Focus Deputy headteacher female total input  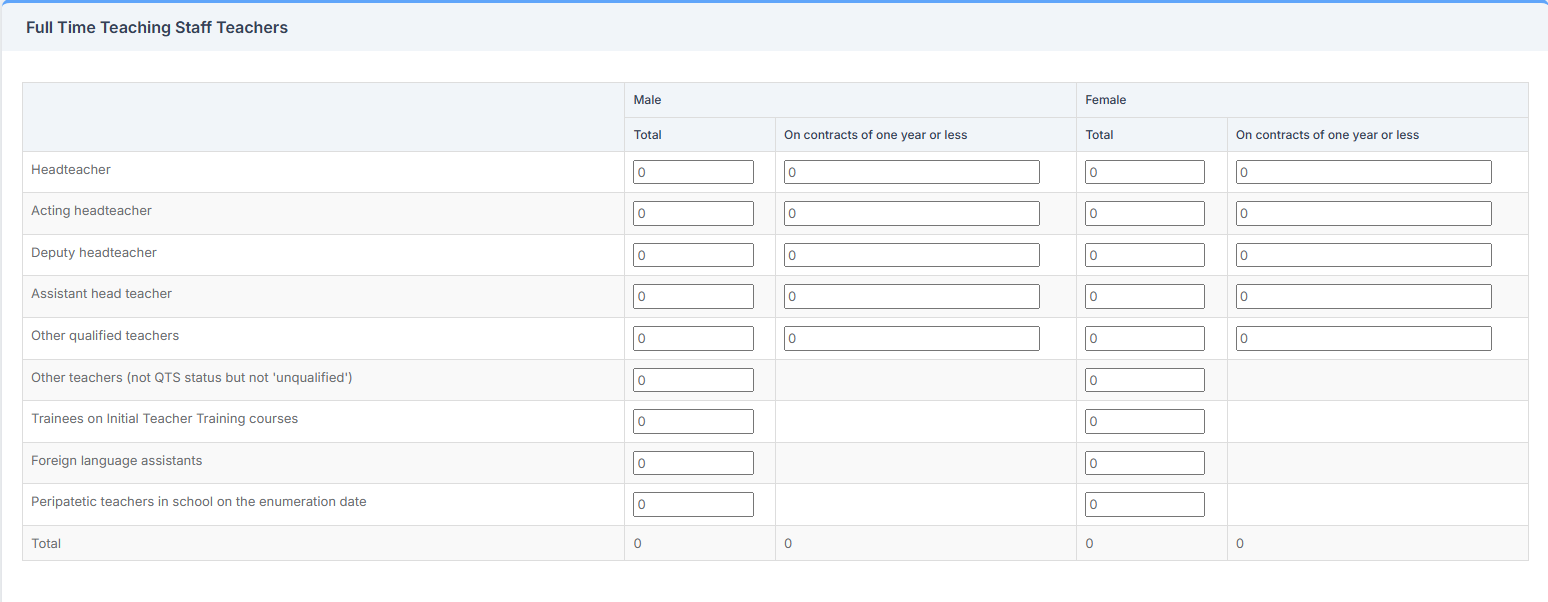[x=1144, y=255]
